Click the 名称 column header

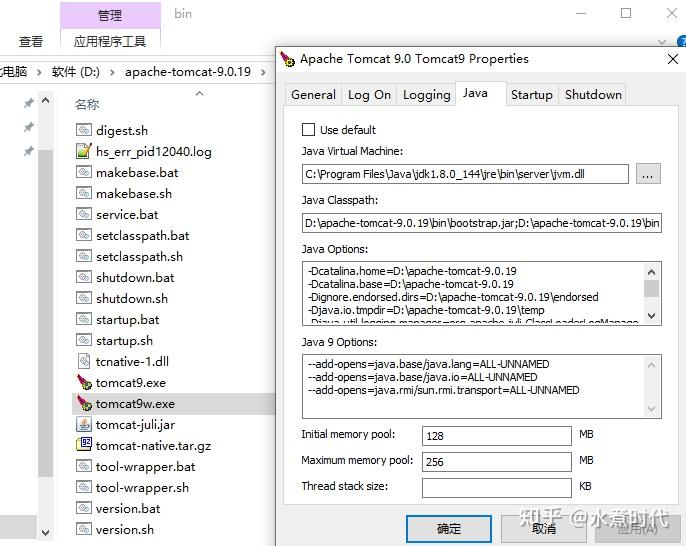87,104
